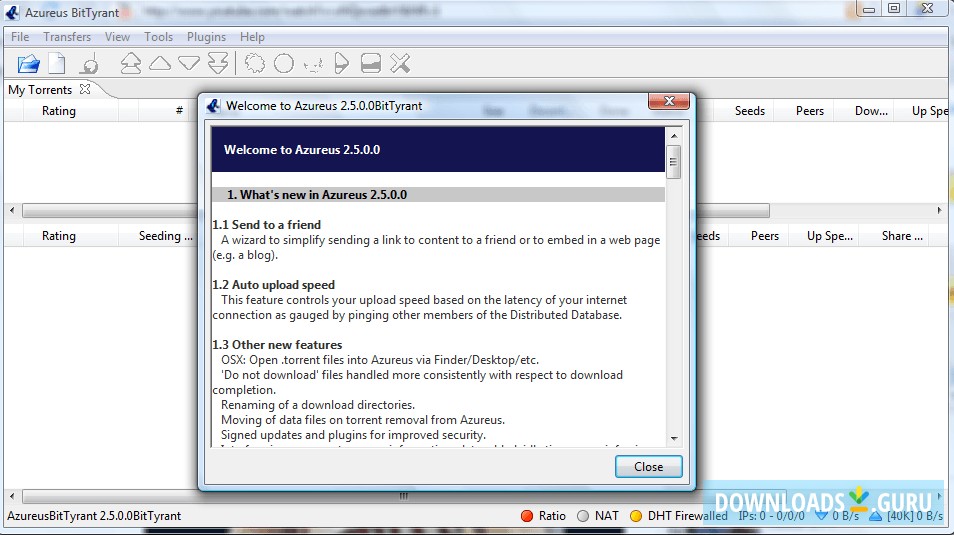Screen dimensions: 954x535
Task: Click the third toolbar icon beside the blank page
Action: point(90,63)
